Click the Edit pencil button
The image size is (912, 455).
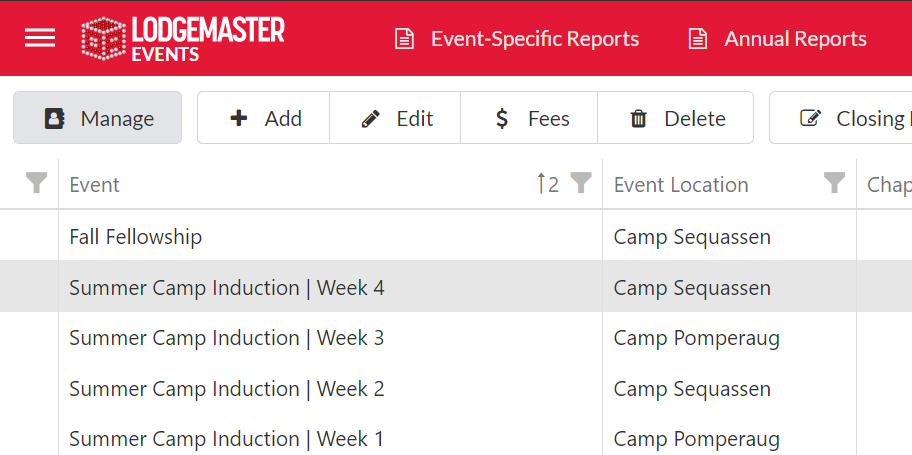click(x=396, y=118)
